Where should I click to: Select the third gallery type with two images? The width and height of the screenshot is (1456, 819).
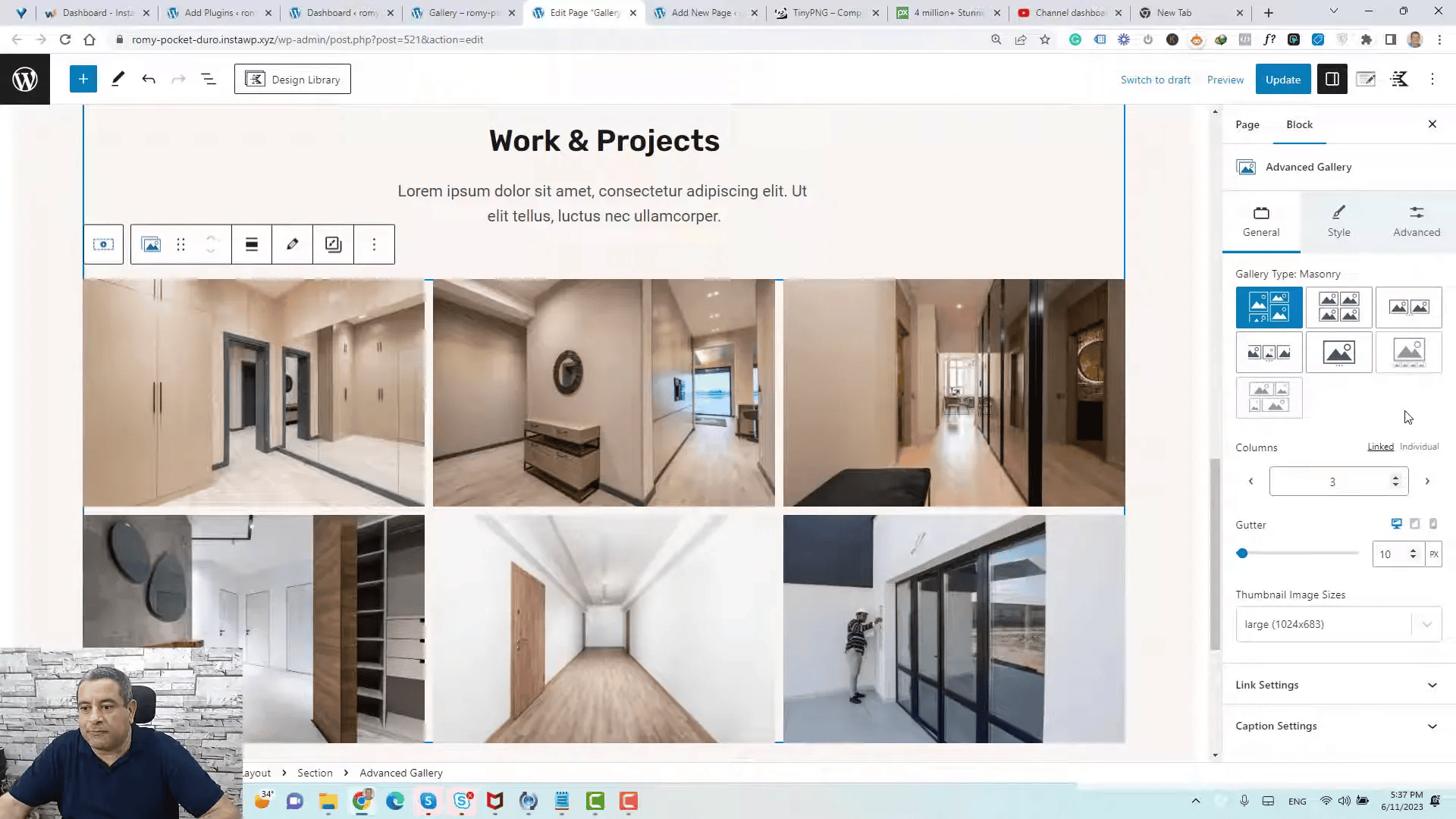[x=1409, y=307]
